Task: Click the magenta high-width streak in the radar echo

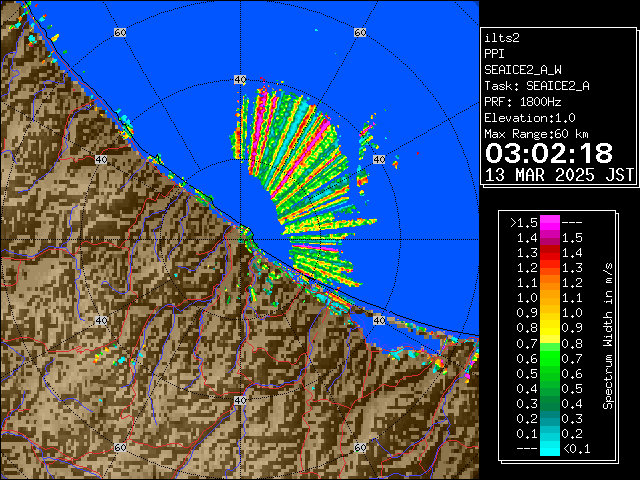Action: pyautogui.click(x=301, y=158)
